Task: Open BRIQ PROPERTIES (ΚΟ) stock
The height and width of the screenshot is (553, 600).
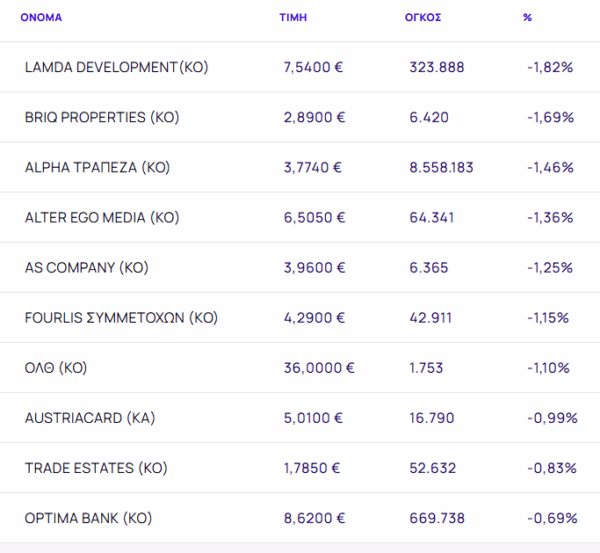Action: pos(101,117)
